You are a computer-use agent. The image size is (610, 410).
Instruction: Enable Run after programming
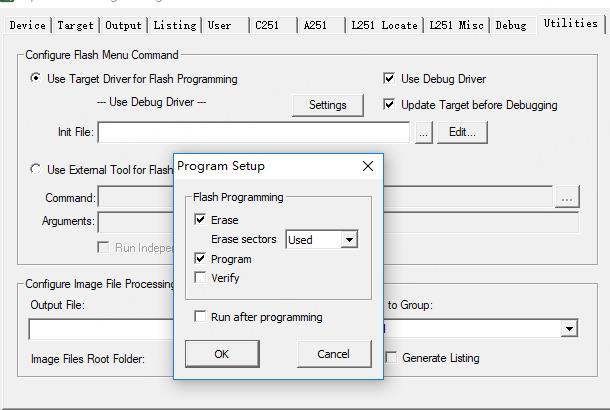tap(201, 317)
